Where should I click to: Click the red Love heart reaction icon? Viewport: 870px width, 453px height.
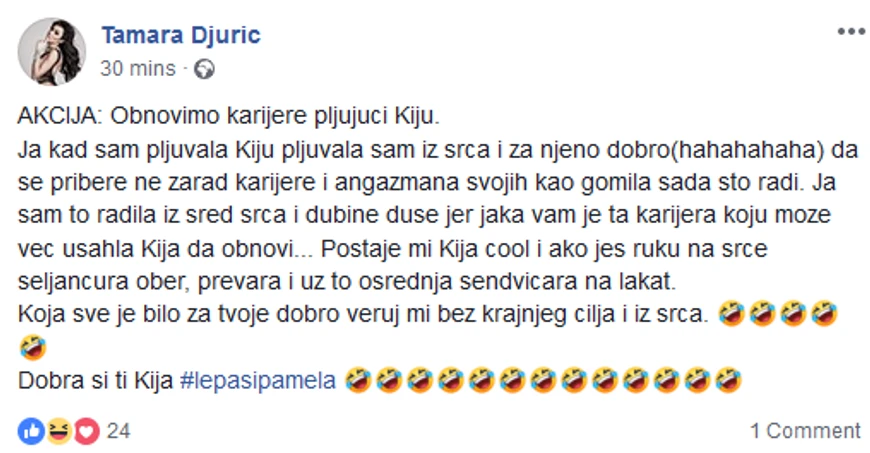(x=86, y=431)
